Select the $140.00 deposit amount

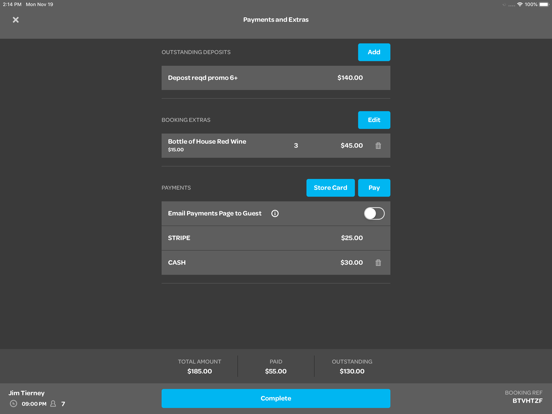(x=350, y=78)
